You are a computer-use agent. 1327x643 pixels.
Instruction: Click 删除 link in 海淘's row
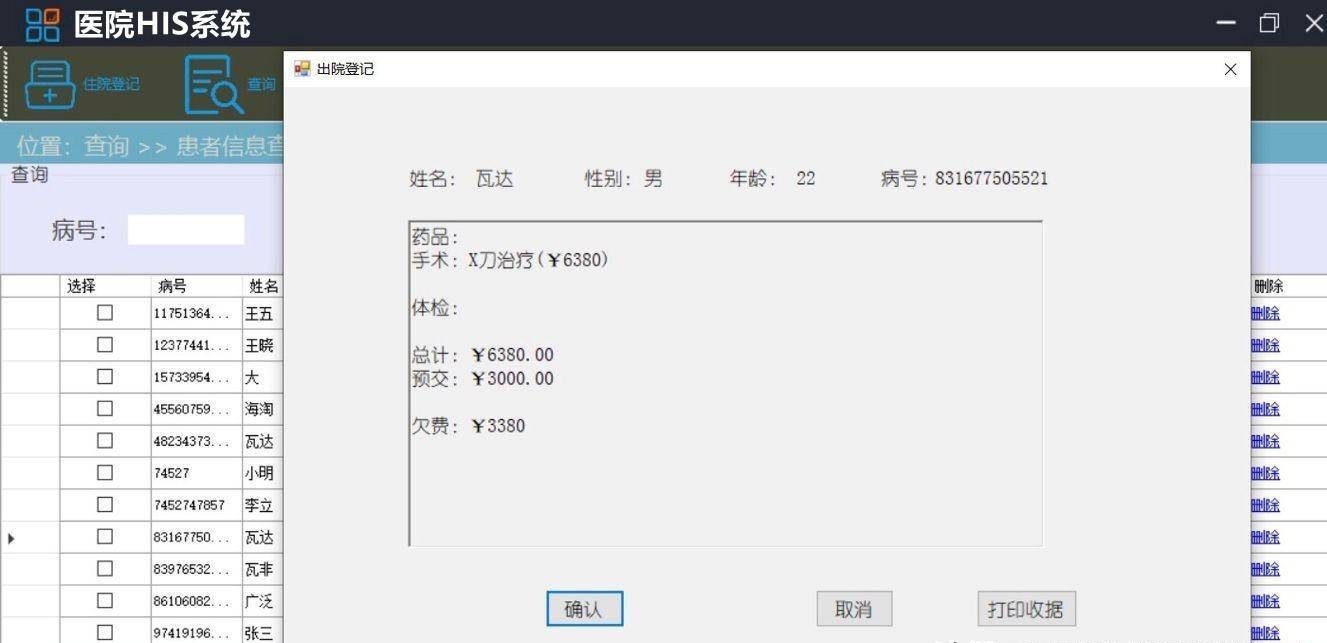click(x=1265, y=410)
